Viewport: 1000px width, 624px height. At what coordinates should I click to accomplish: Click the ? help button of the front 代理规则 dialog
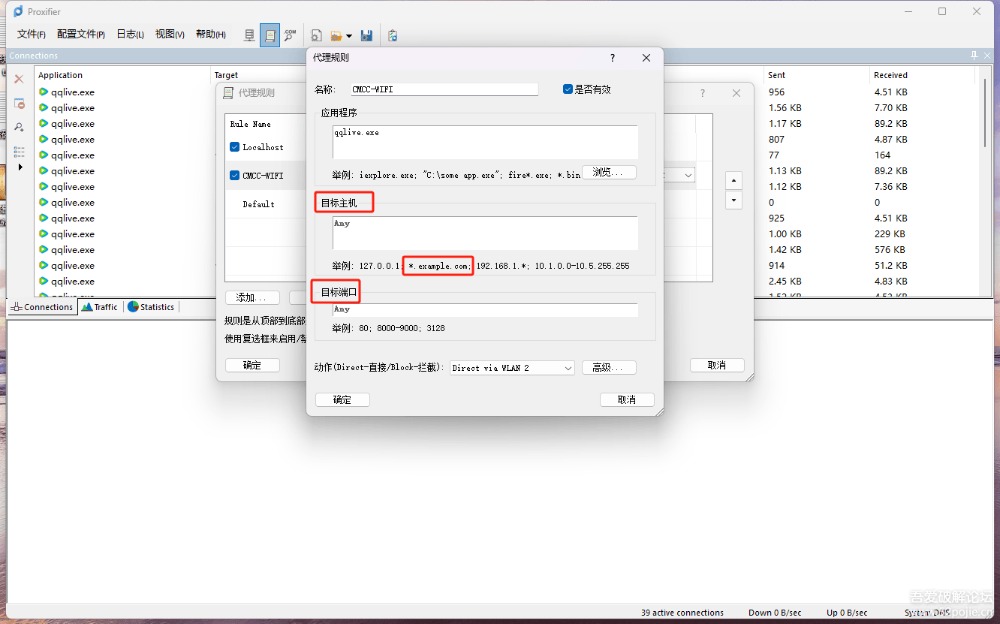click(612, 58)
